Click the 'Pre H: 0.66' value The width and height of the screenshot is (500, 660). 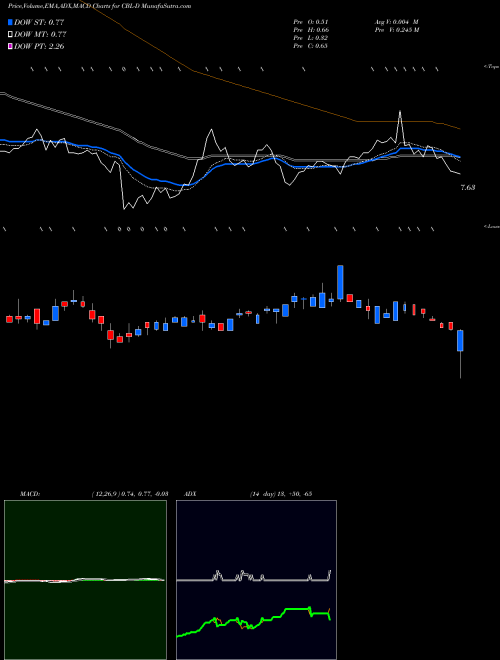tap(311, 30)
